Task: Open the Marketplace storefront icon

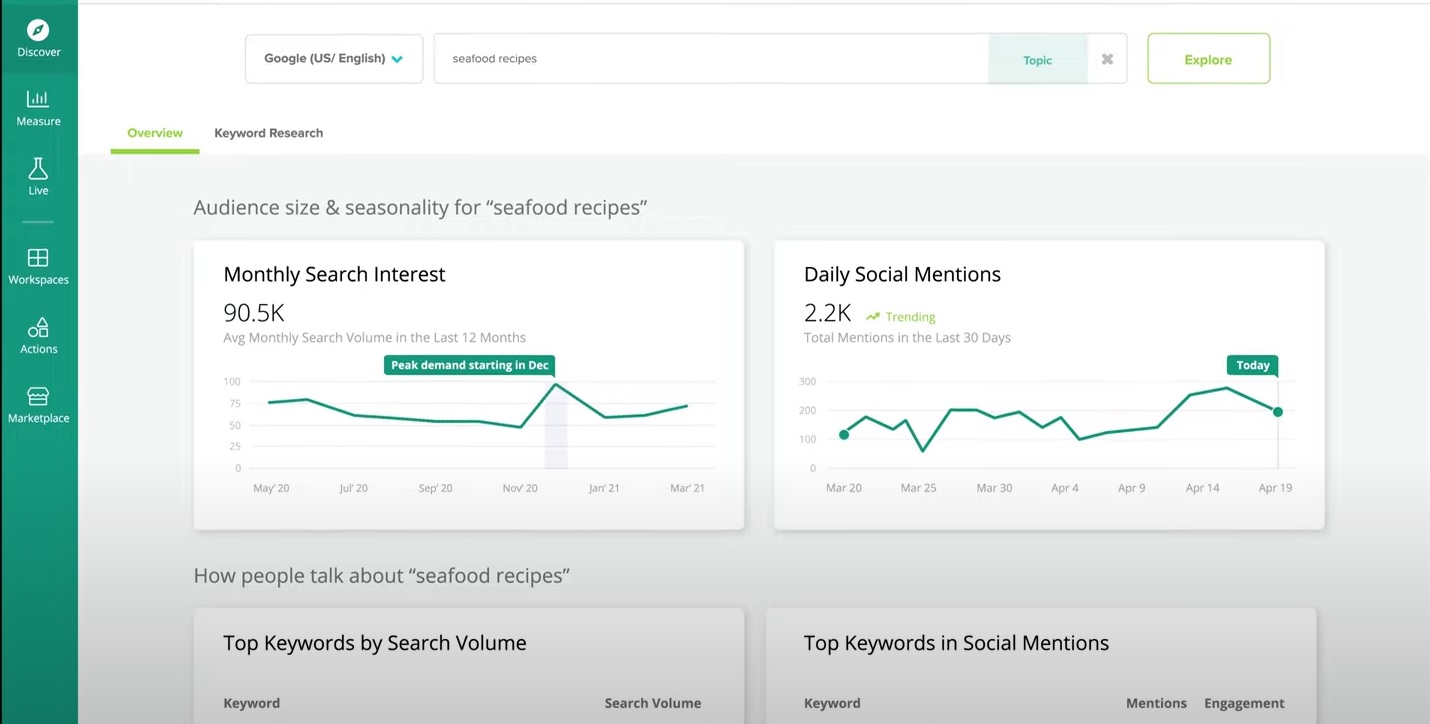Action: pos(38,397)
